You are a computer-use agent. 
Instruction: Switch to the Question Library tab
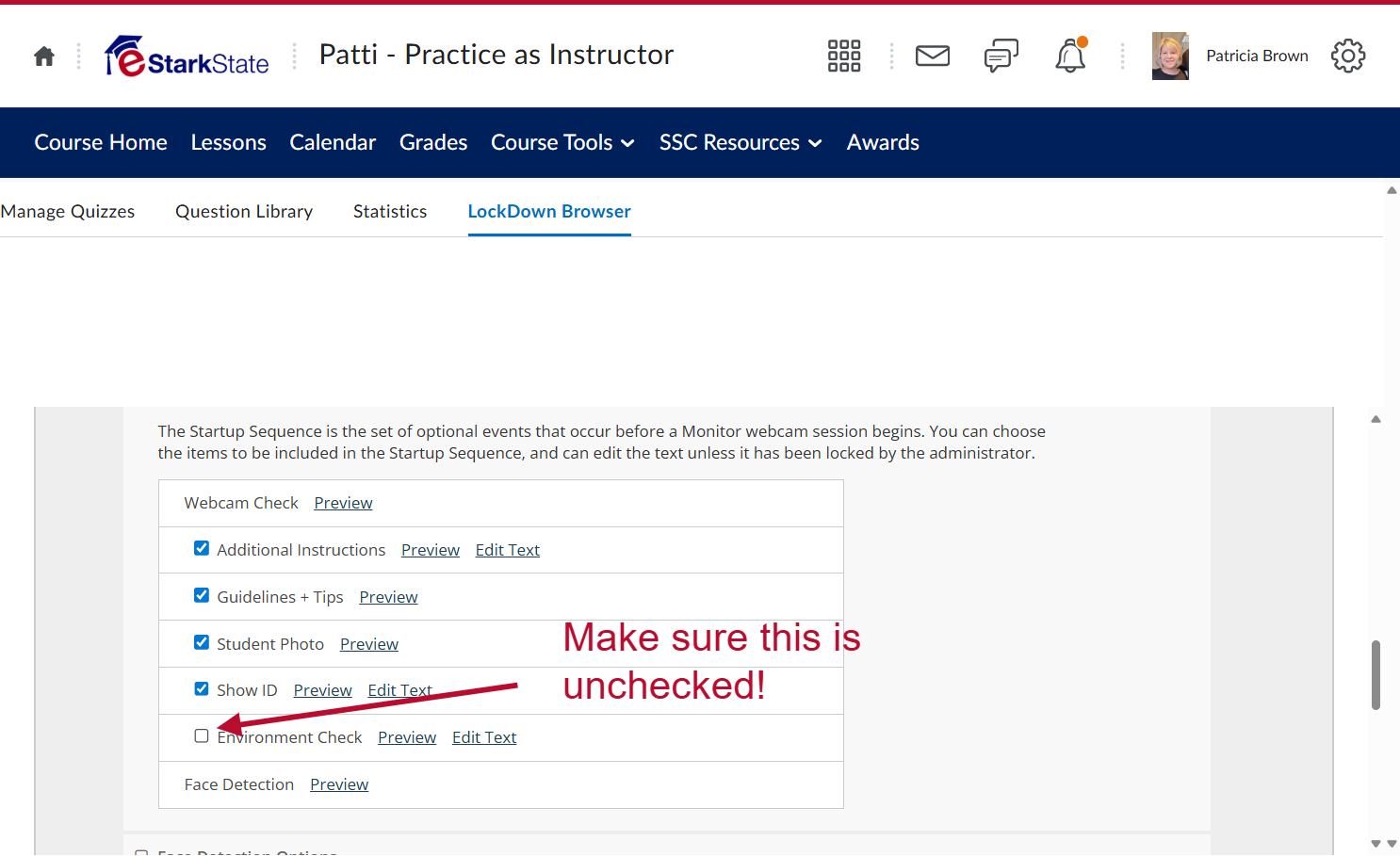(244, 212)
